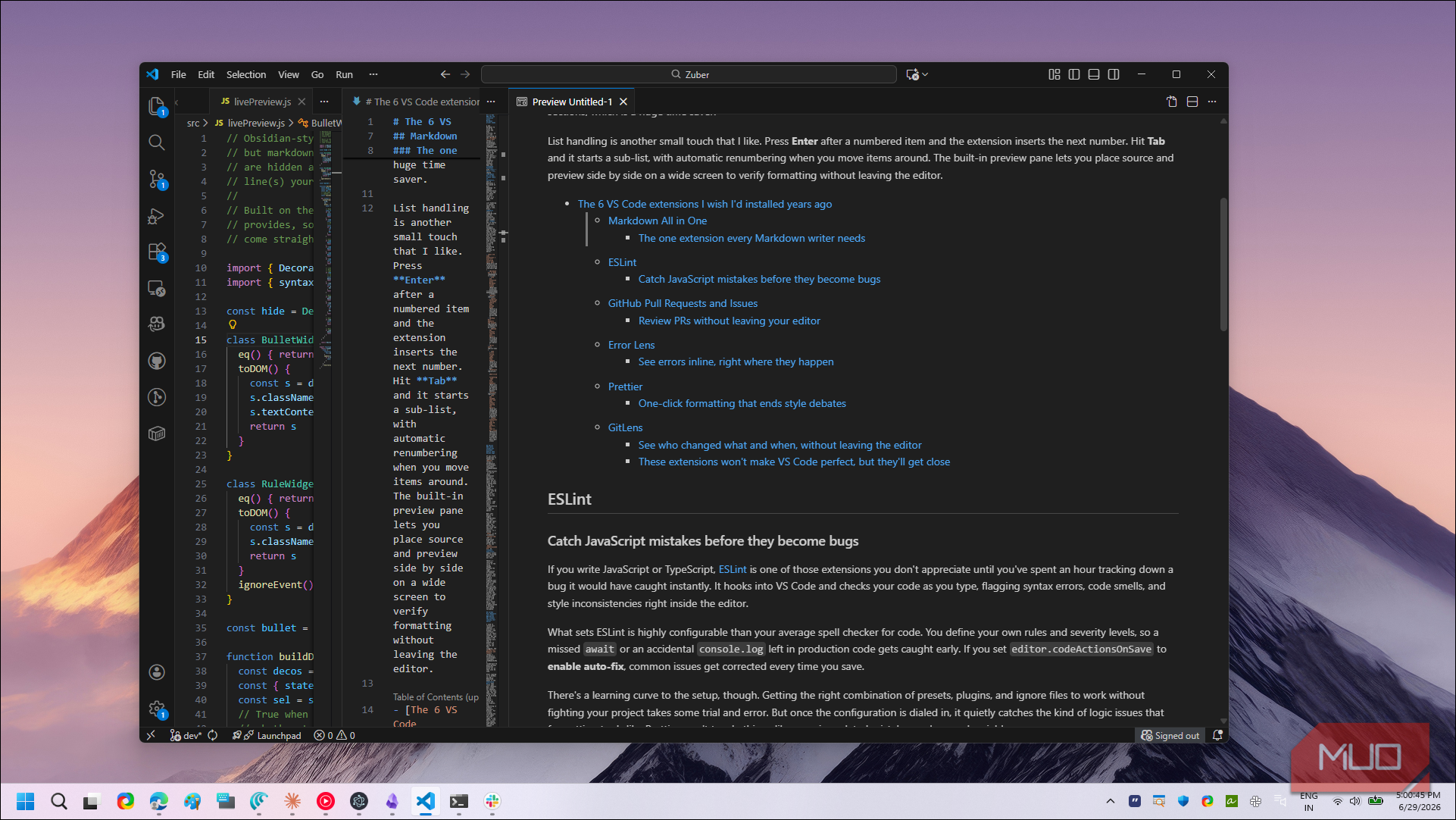Follow the GitHub Pull Requests and Issues link
The image size is (1456, 820).
pos(683,303)
